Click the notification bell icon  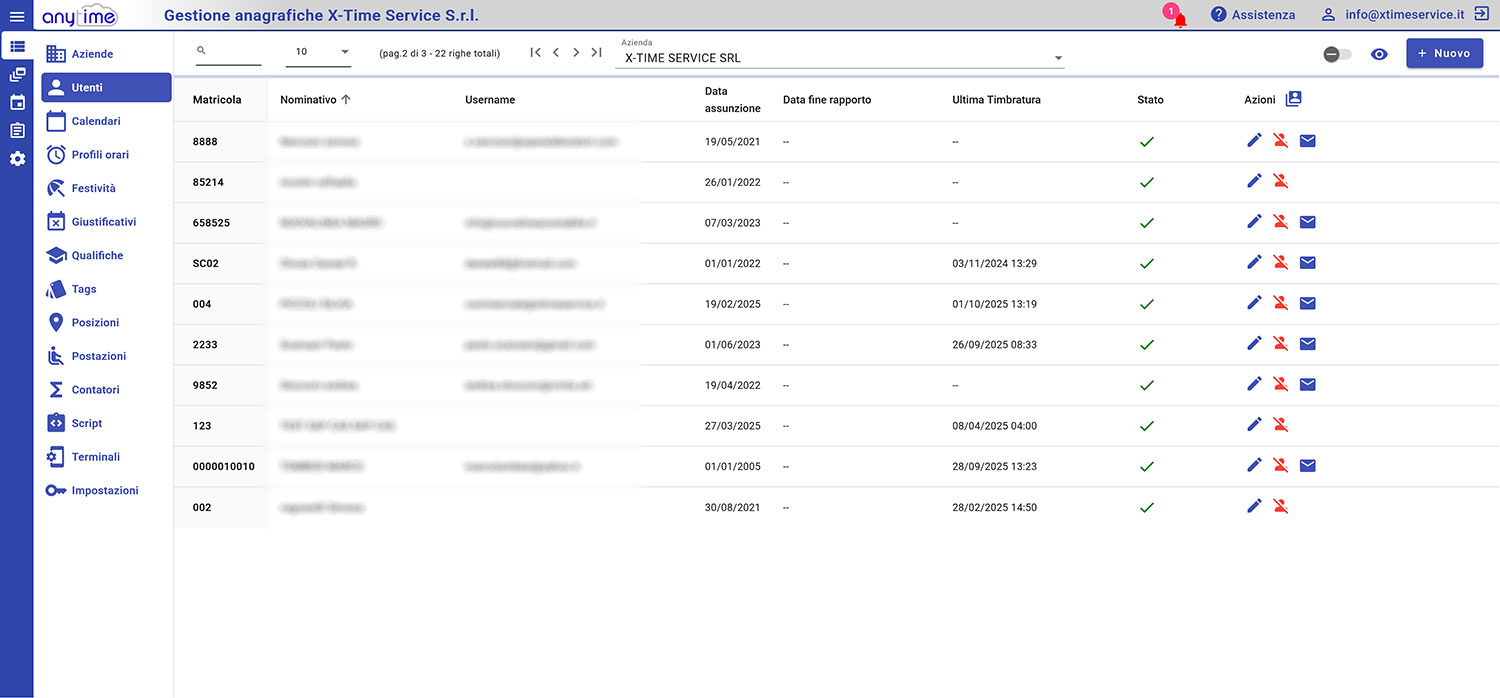tap(1179, 17)
